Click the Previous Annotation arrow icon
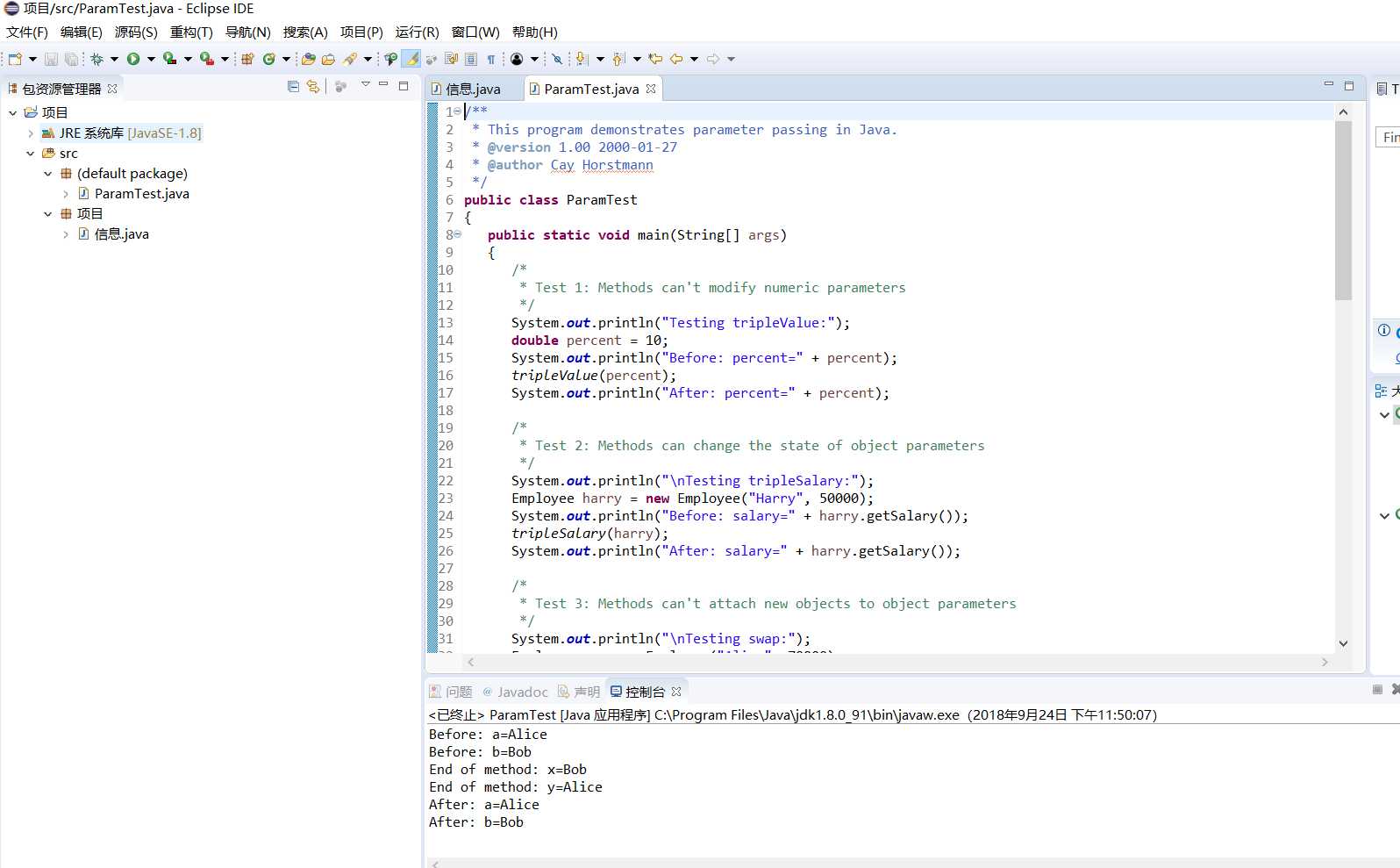1400x868 pixels. 618,59
